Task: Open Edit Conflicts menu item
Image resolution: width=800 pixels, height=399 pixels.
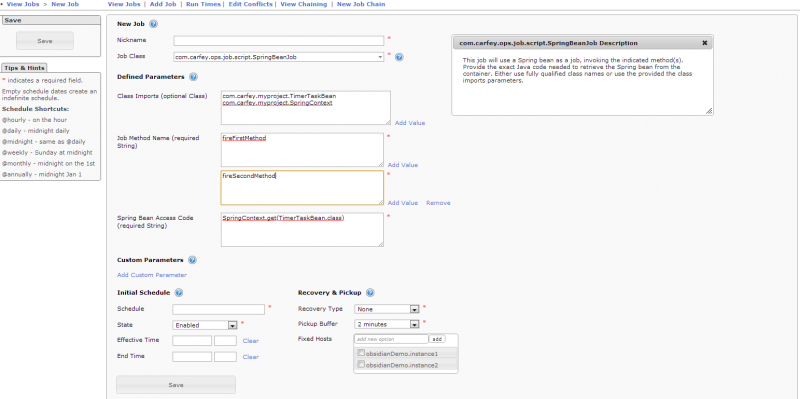Action: pos(251,4)
